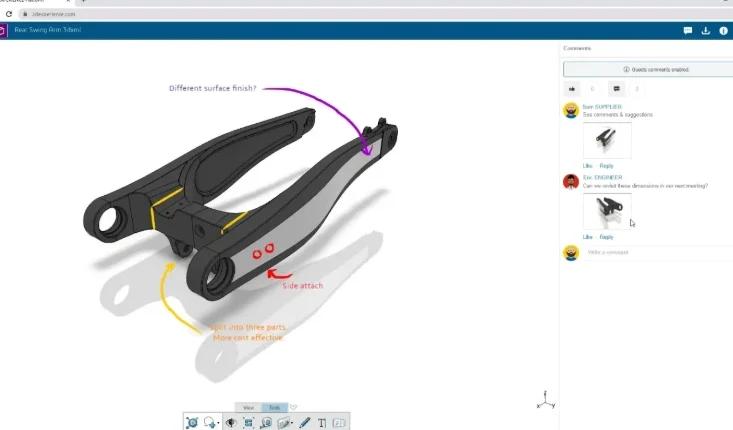Click the thumbs-up likes icon
Viewport: 733px width, 430px height.
pyautogui.click(x=573, y=89)
